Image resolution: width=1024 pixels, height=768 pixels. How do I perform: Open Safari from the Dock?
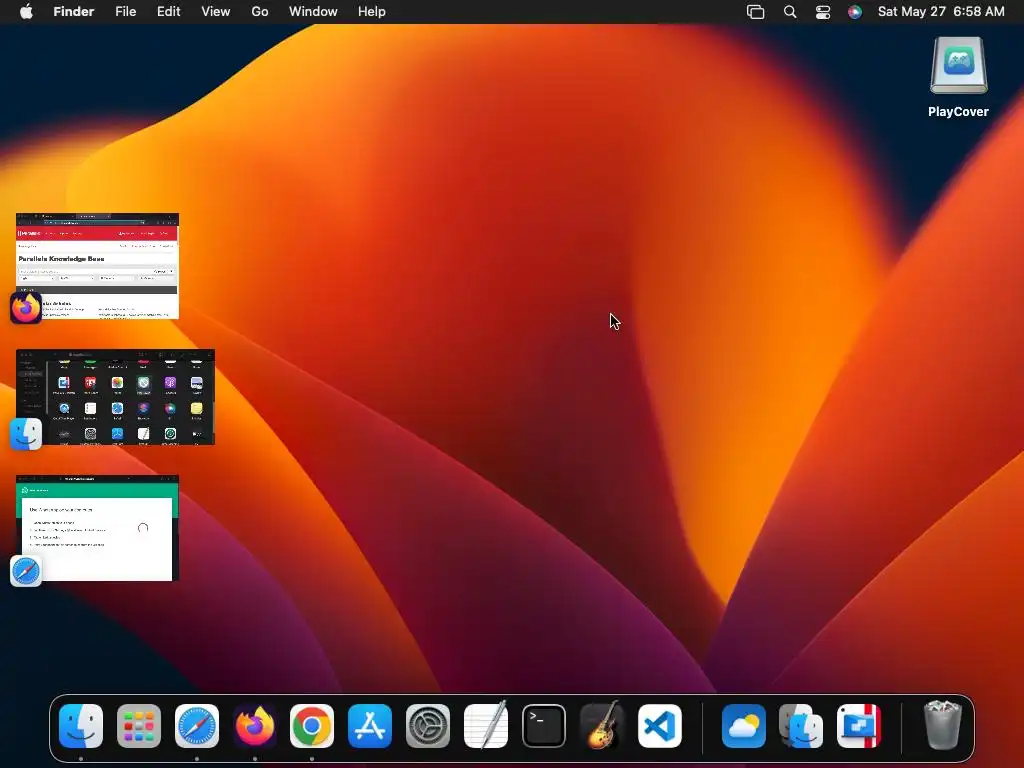click(197, 726)
